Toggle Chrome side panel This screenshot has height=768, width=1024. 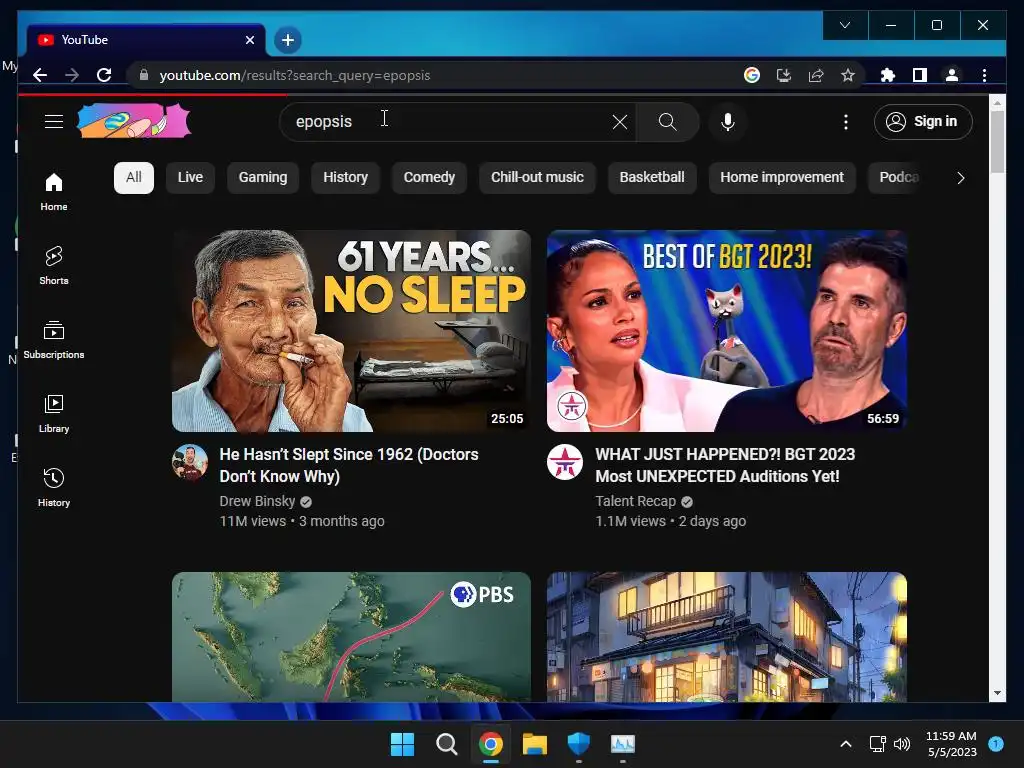click(920, 75)
